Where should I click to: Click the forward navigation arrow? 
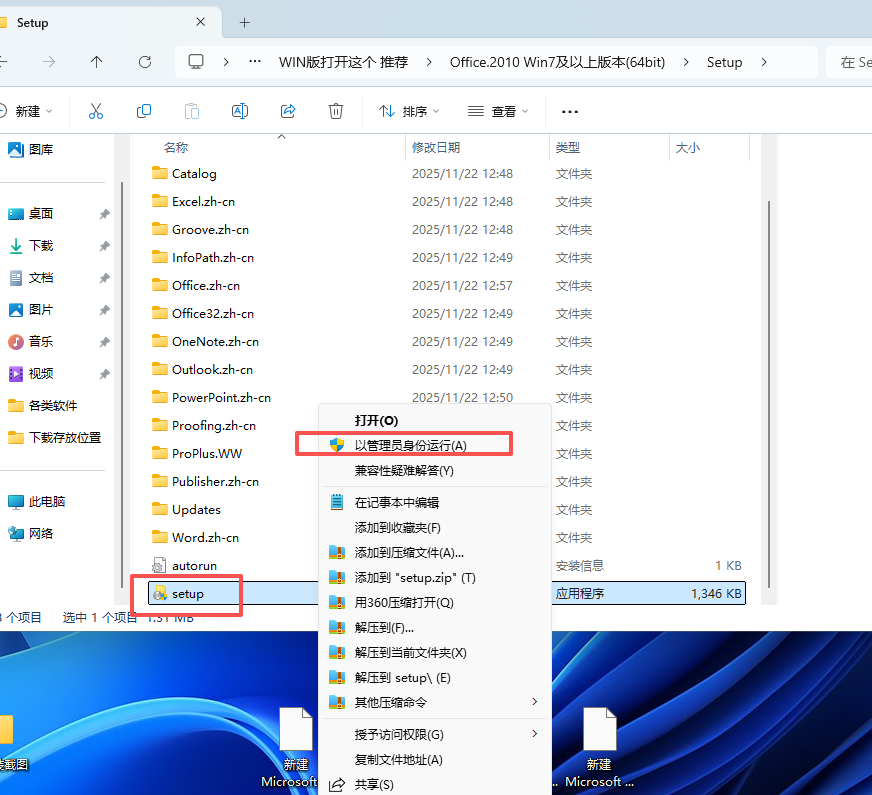[x=48, y=62]
